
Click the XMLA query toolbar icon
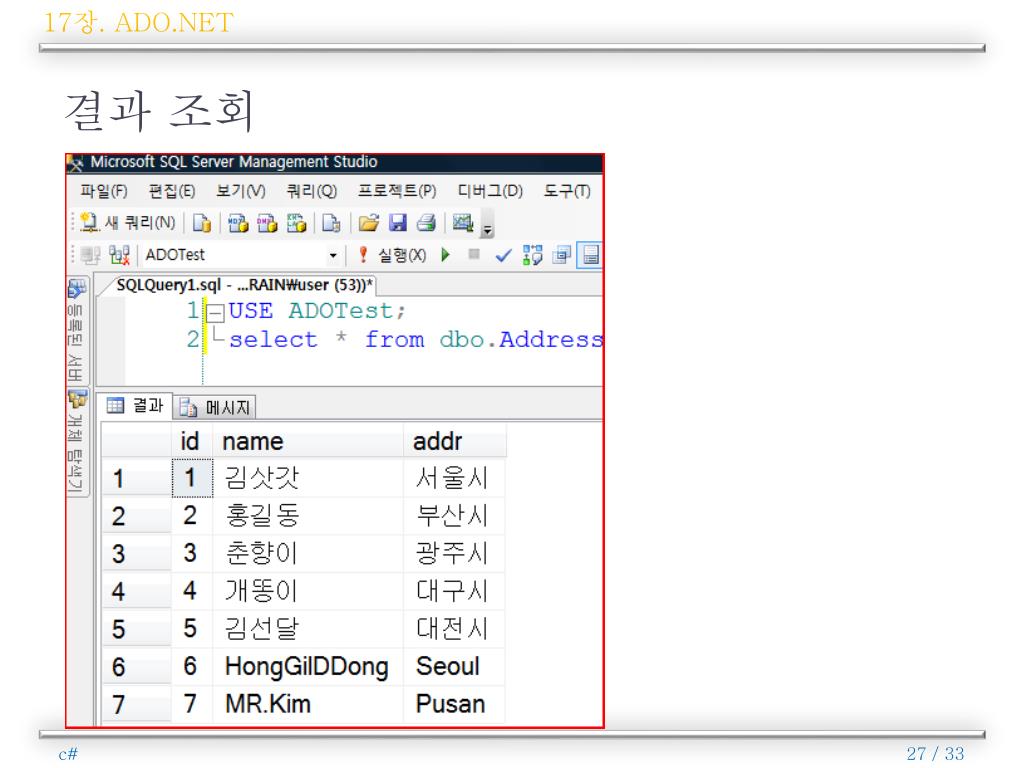click(x=296, y=223)
